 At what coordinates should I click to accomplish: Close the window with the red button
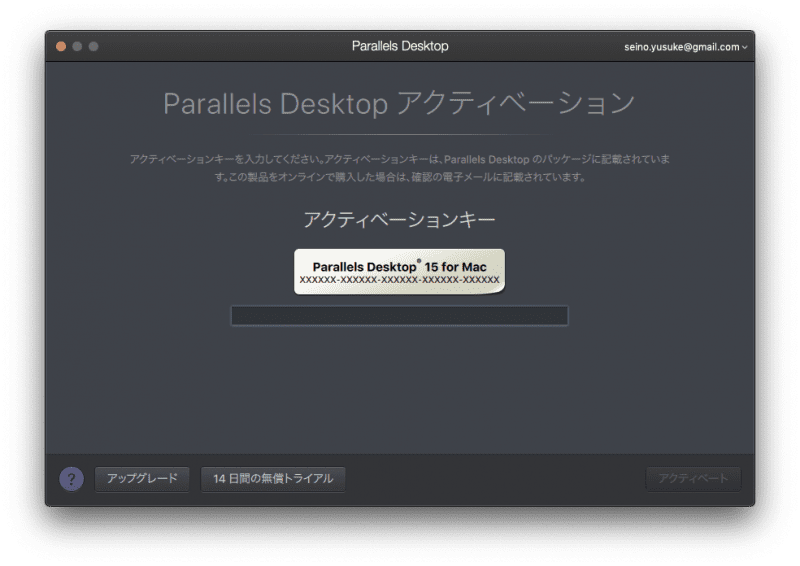61,46
